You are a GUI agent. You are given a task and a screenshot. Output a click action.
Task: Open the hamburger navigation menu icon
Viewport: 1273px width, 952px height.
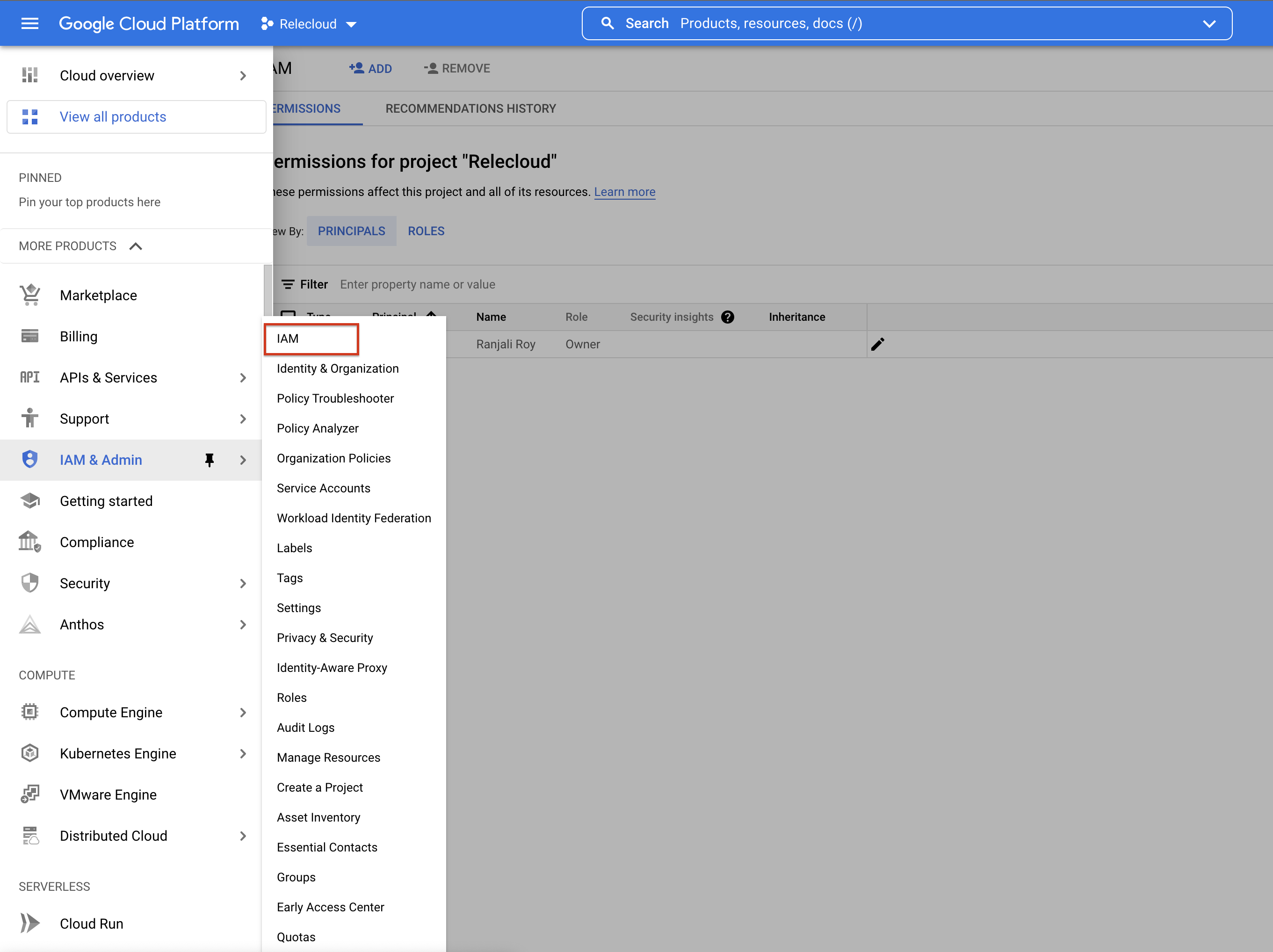29,23
